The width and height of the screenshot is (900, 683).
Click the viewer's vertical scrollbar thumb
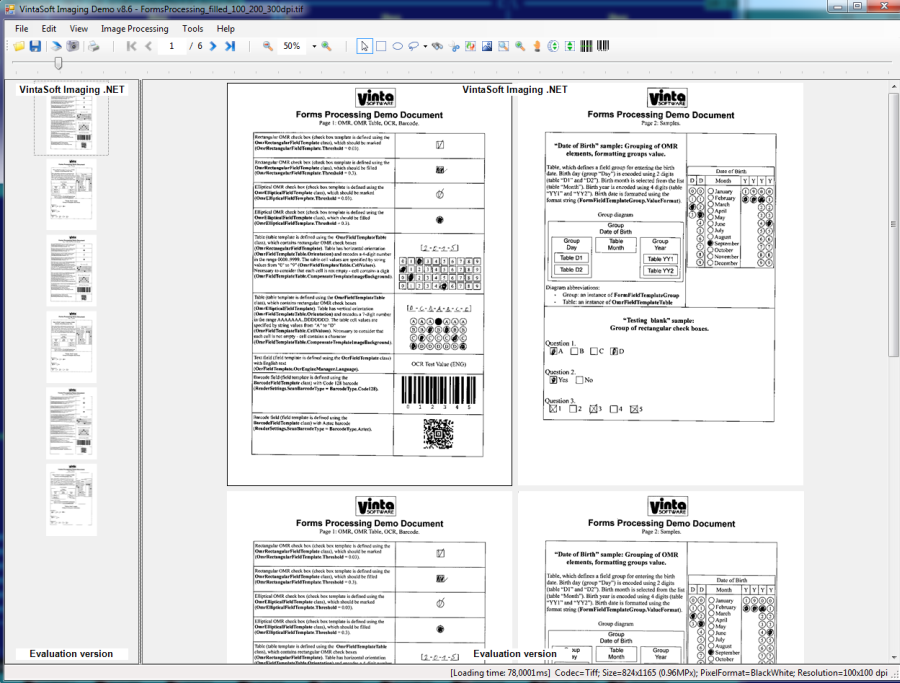893,224
